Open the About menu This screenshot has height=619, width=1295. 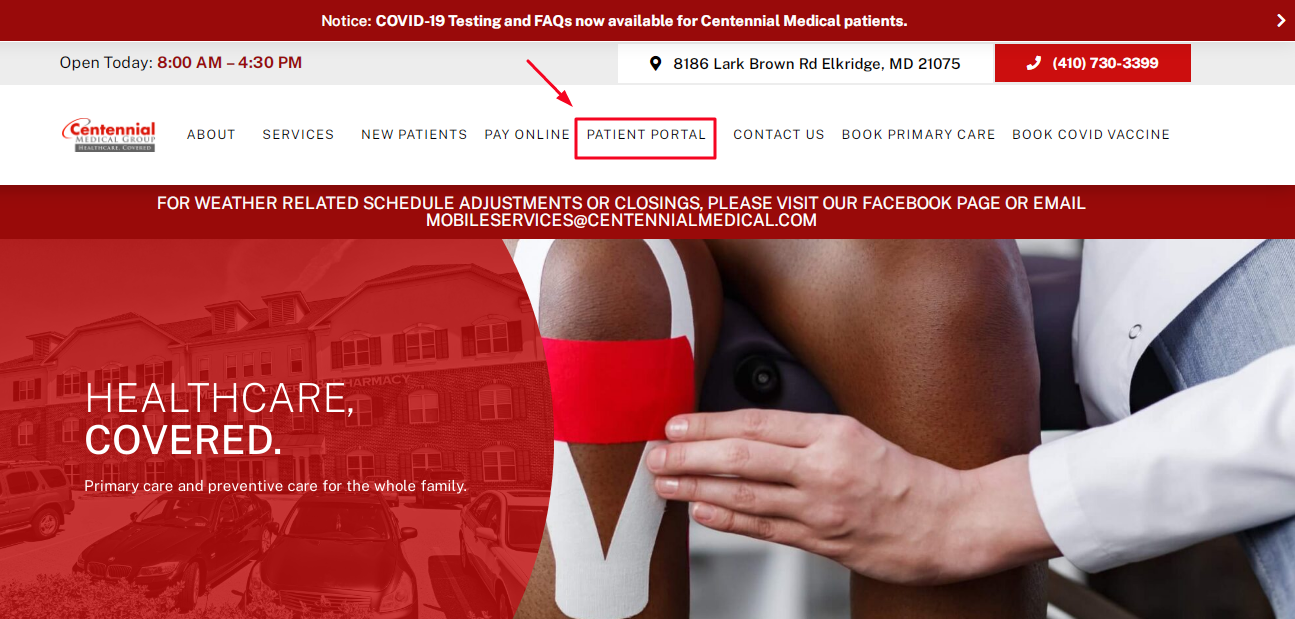[211, 134]
